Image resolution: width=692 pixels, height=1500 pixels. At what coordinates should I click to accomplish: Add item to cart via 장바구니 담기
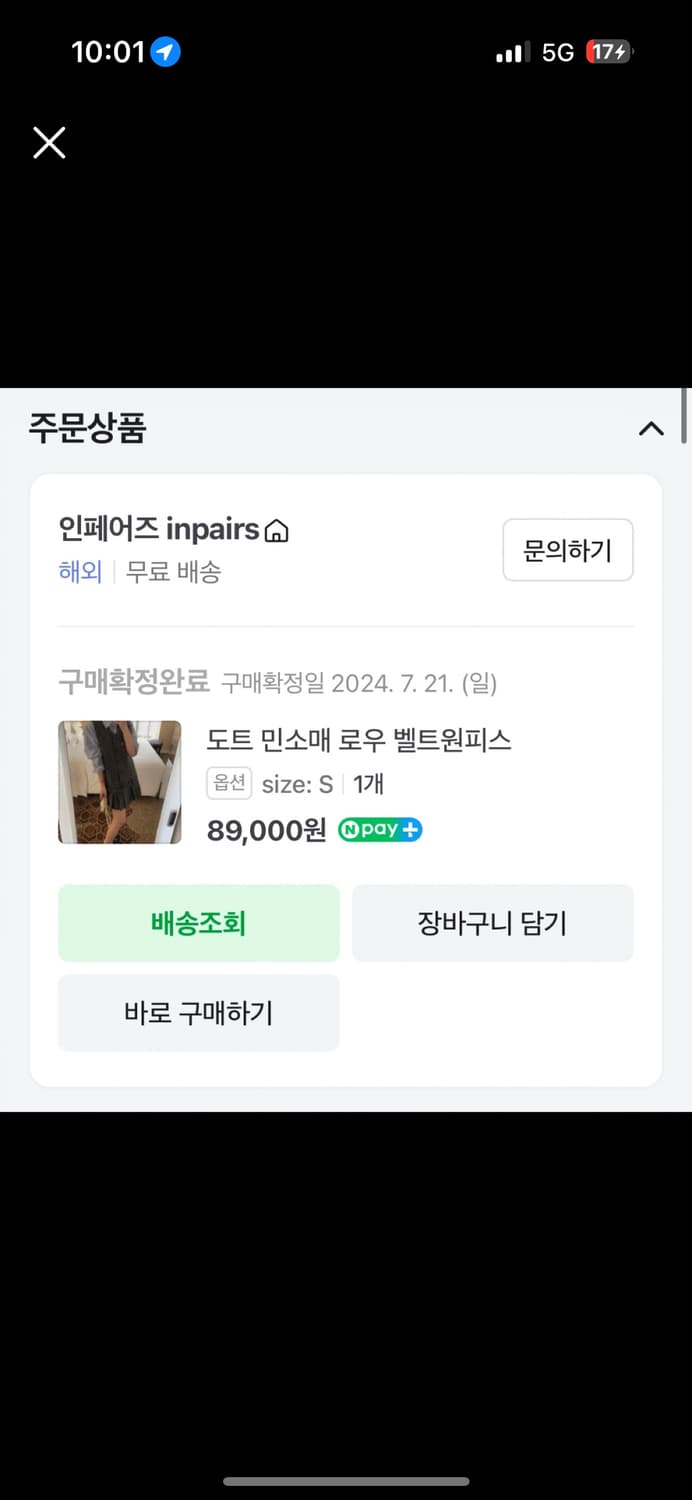click(492, 922)
